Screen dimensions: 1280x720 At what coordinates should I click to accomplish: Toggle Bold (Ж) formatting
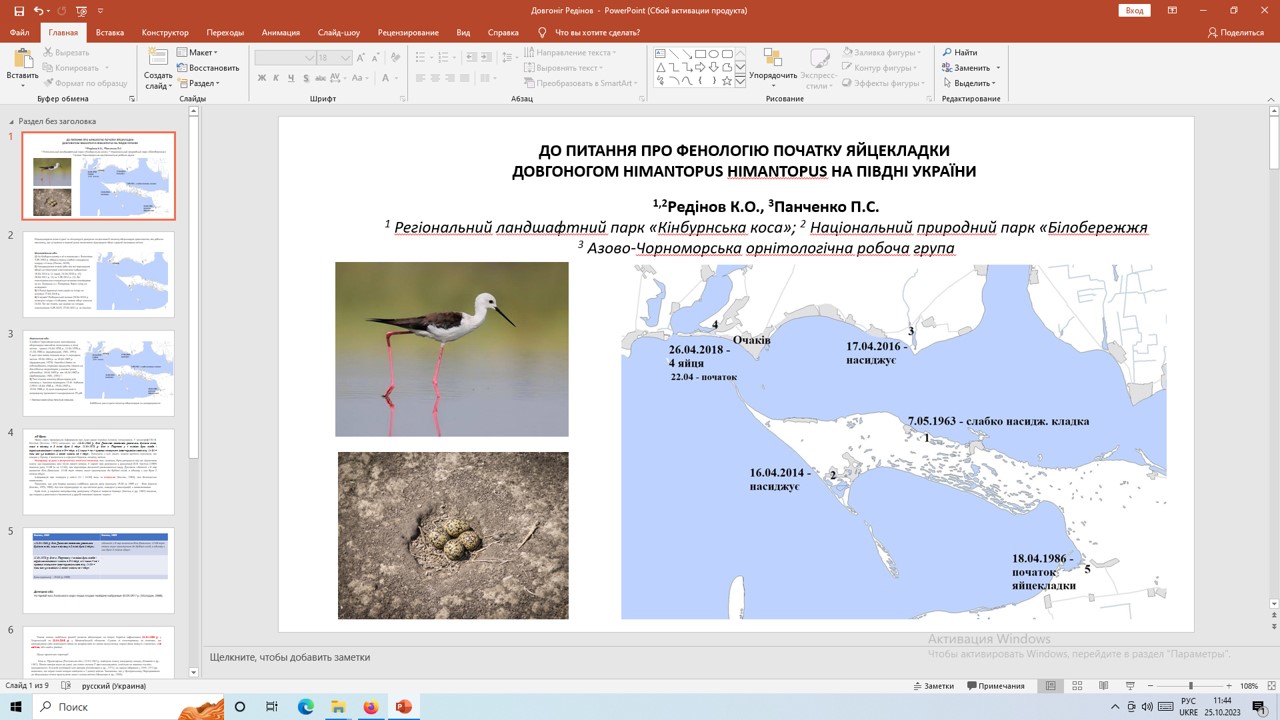tap(262, 78)
